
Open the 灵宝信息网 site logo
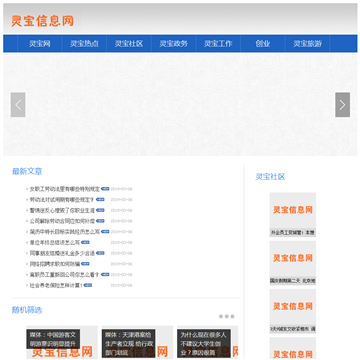coord(42,21)
